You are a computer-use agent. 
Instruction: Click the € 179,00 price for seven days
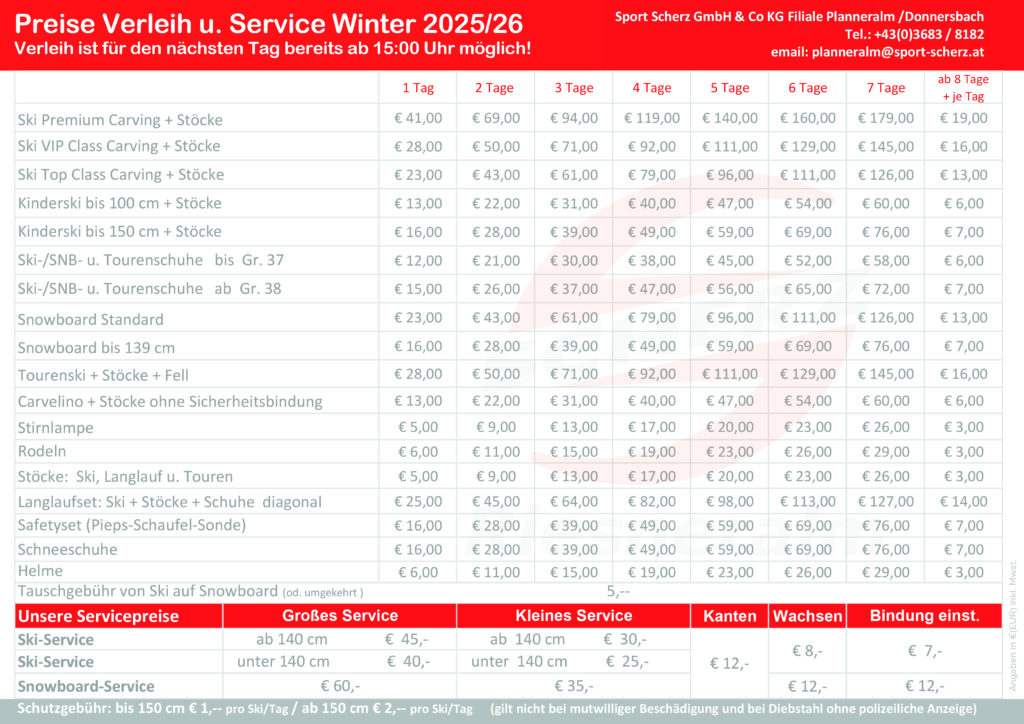885,118
